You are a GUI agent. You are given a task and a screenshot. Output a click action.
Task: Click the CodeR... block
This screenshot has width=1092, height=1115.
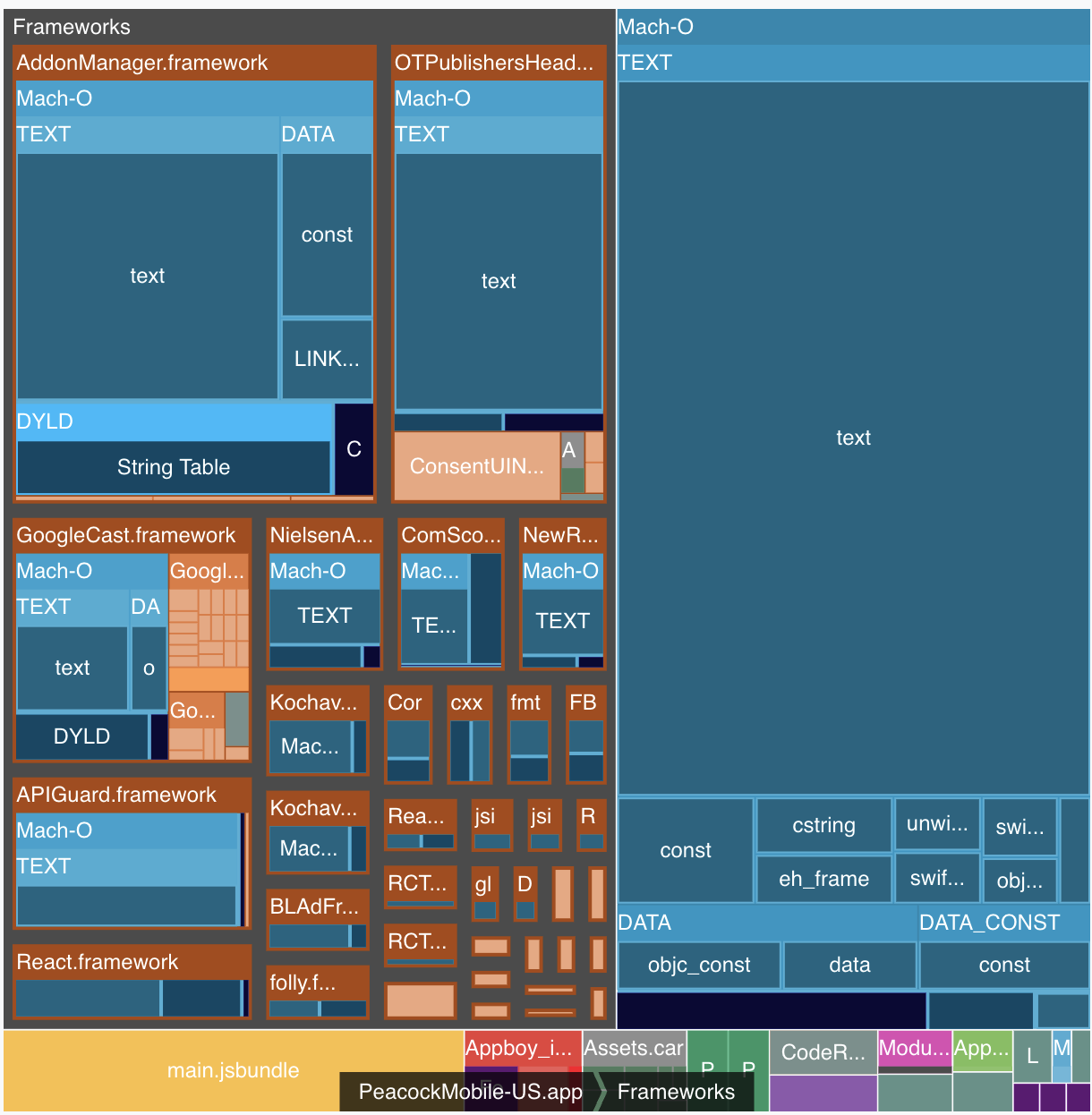pos(823,1052)
